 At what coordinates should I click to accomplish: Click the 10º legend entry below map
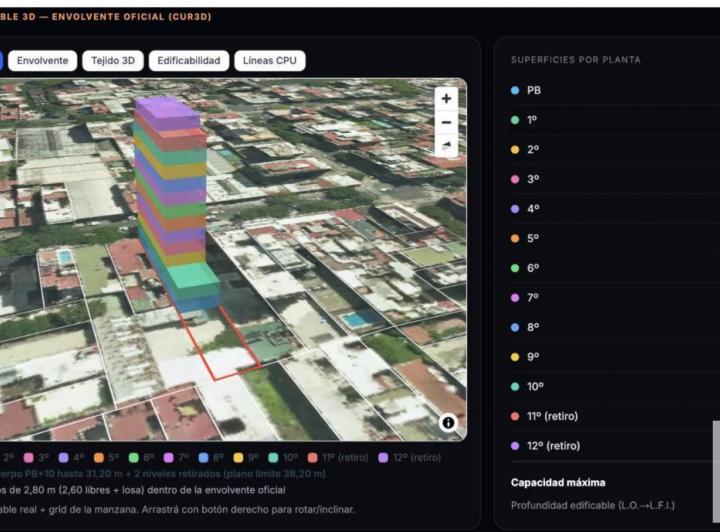[x=283, y=458]
